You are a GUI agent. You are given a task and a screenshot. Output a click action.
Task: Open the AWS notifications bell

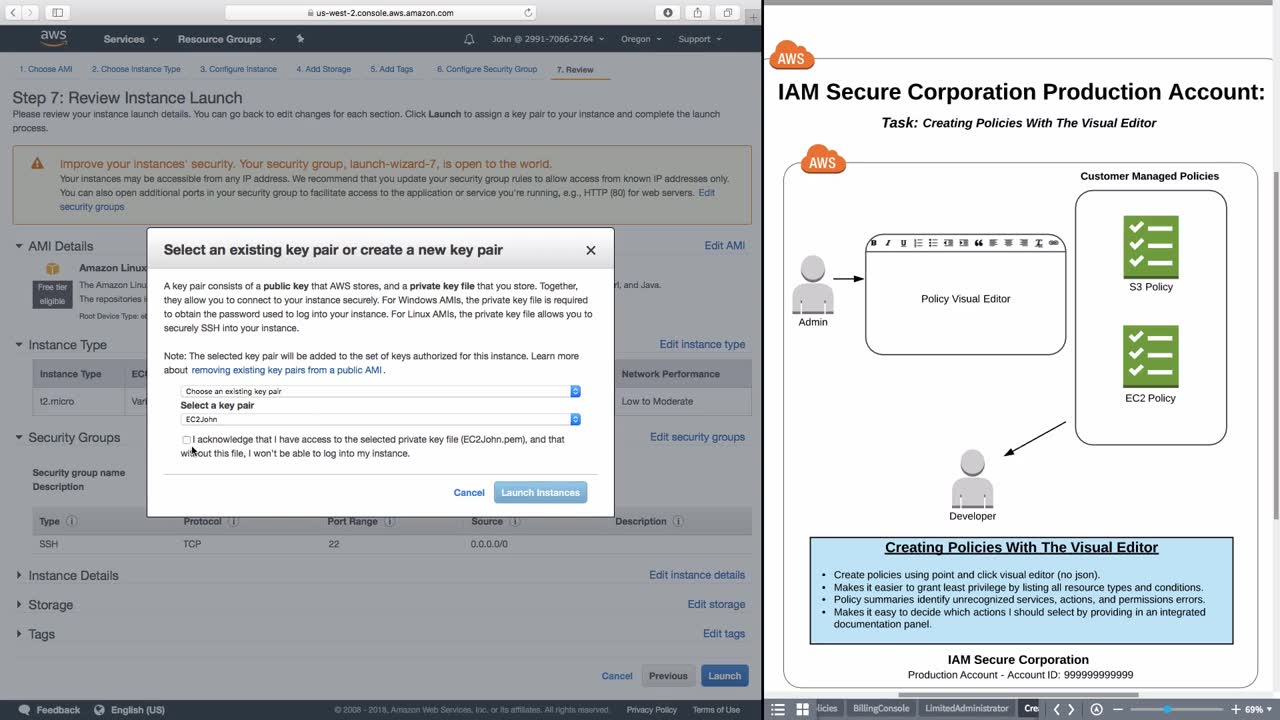click(469, 39)
